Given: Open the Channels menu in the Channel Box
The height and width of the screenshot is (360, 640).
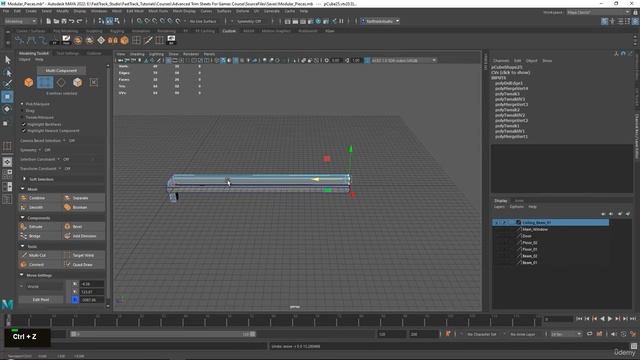Looking at the screenshot, I should coord(501,61).
